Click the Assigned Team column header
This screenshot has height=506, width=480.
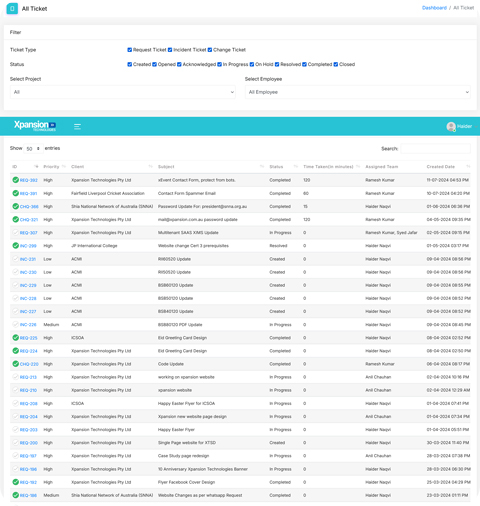382,167
